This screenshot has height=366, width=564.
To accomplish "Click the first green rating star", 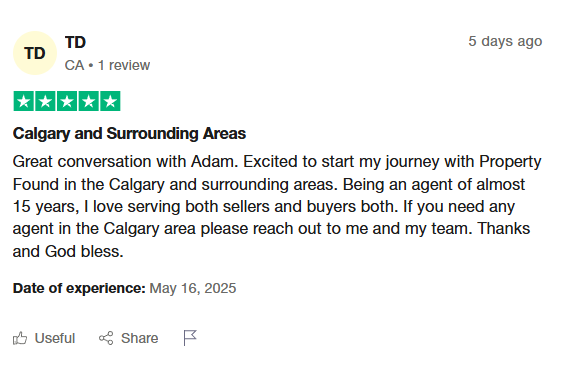I will pyautogui.click(x=24, y=101).
